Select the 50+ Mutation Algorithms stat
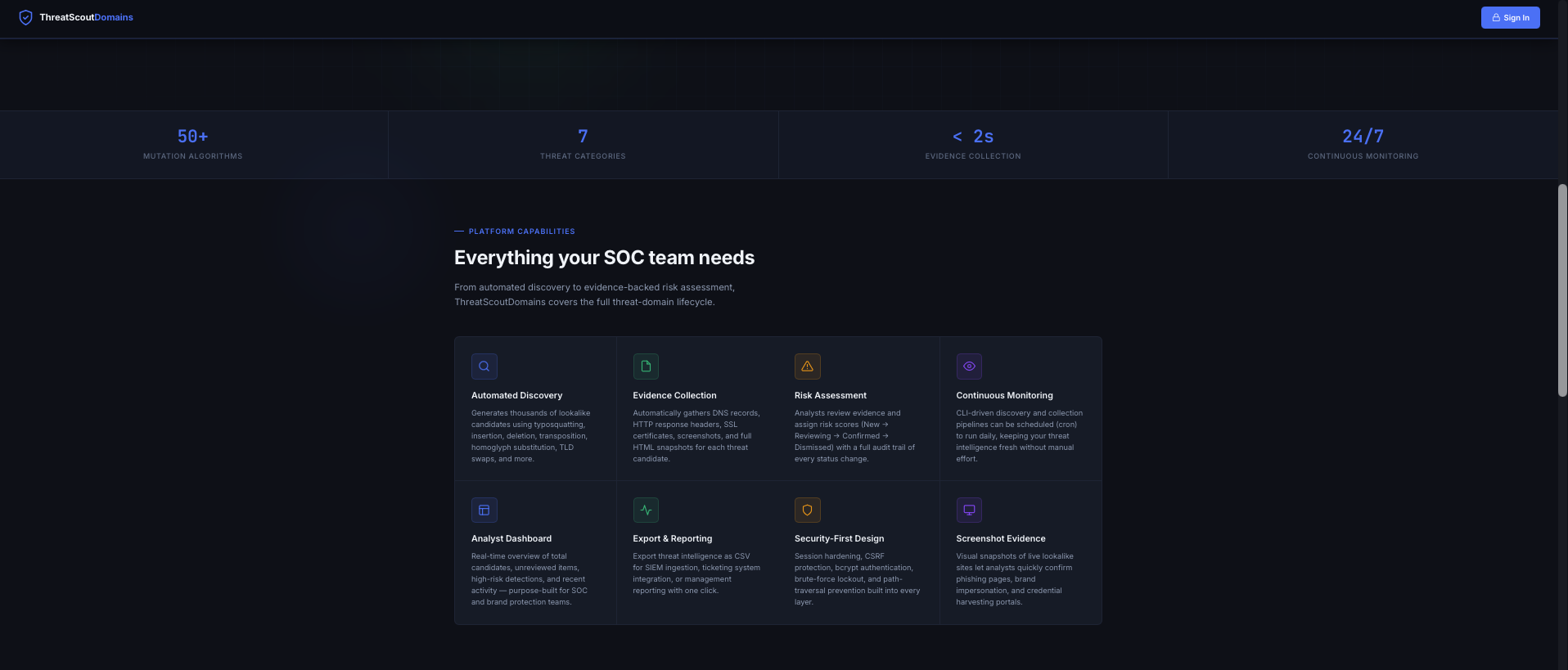Viewport: 1568px width, 670px height. pos(193,144)
